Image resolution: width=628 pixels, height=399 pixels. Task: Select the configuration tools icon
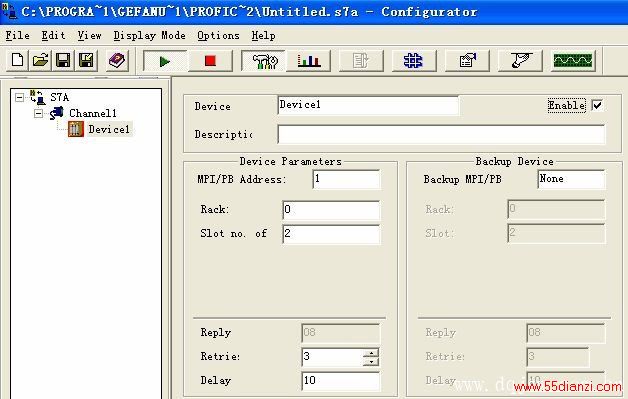264,61
